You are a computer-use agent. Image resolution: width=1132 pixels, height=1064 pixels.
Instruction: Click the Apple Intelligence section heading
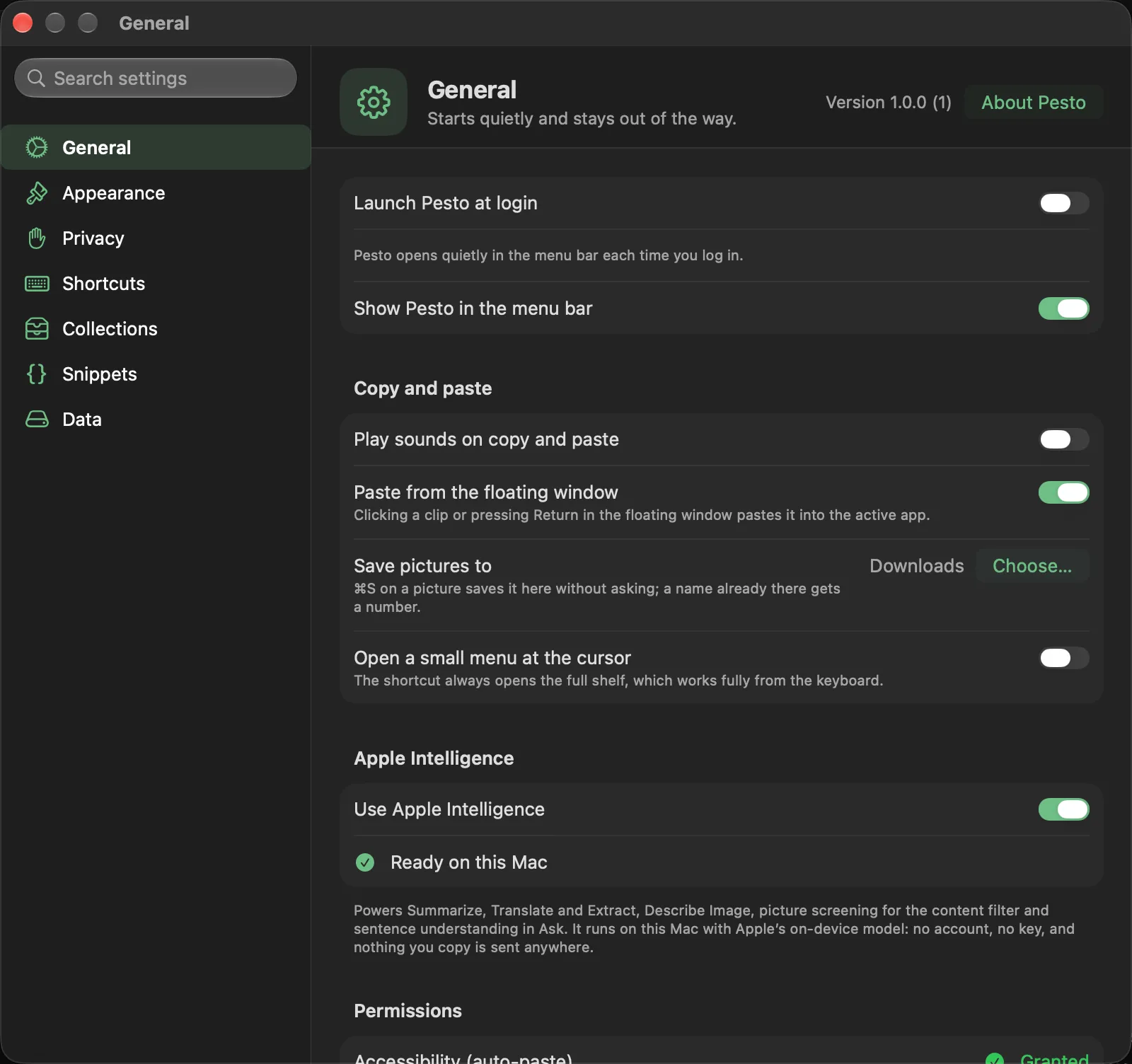(x=434, y=758)
